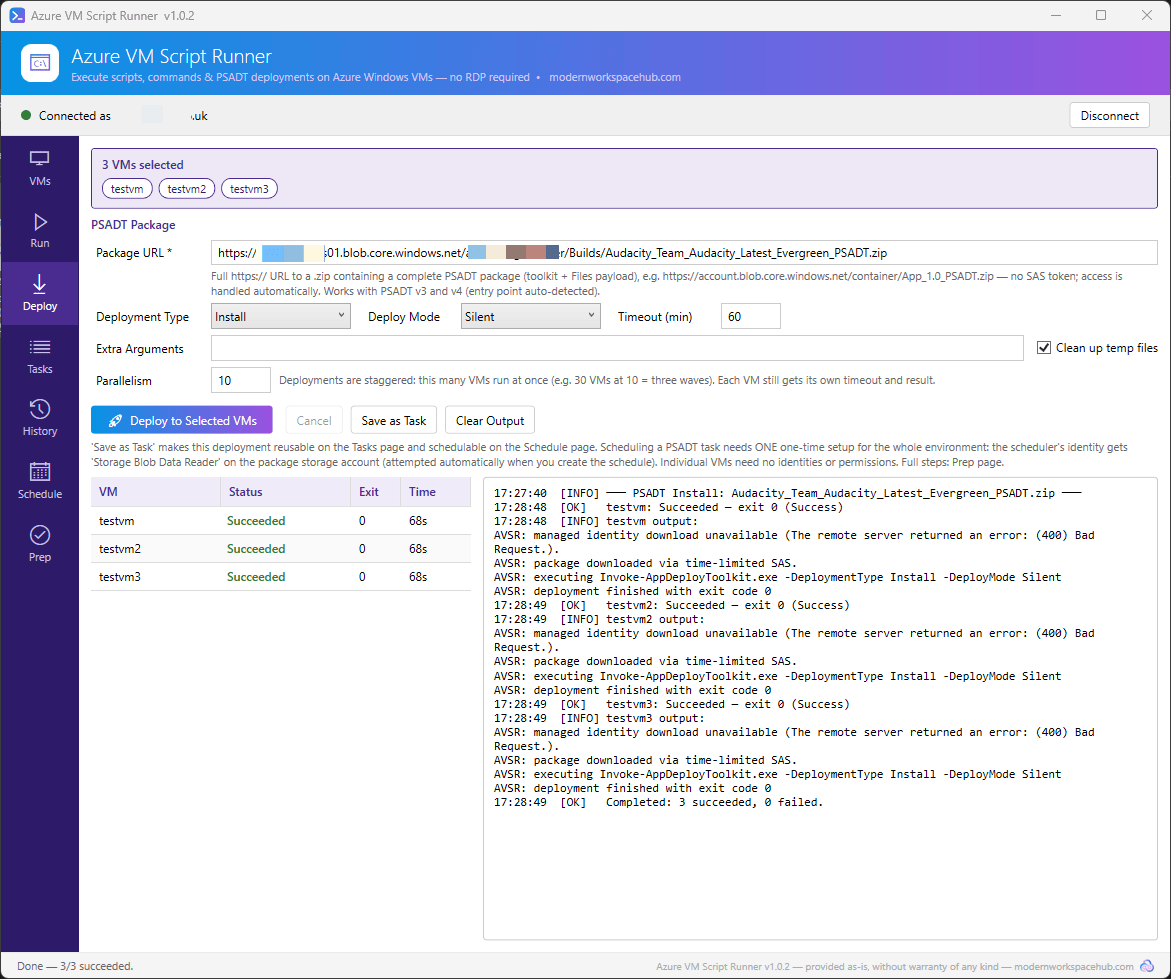Sort by the Status column header

click(x=285, y=491)
